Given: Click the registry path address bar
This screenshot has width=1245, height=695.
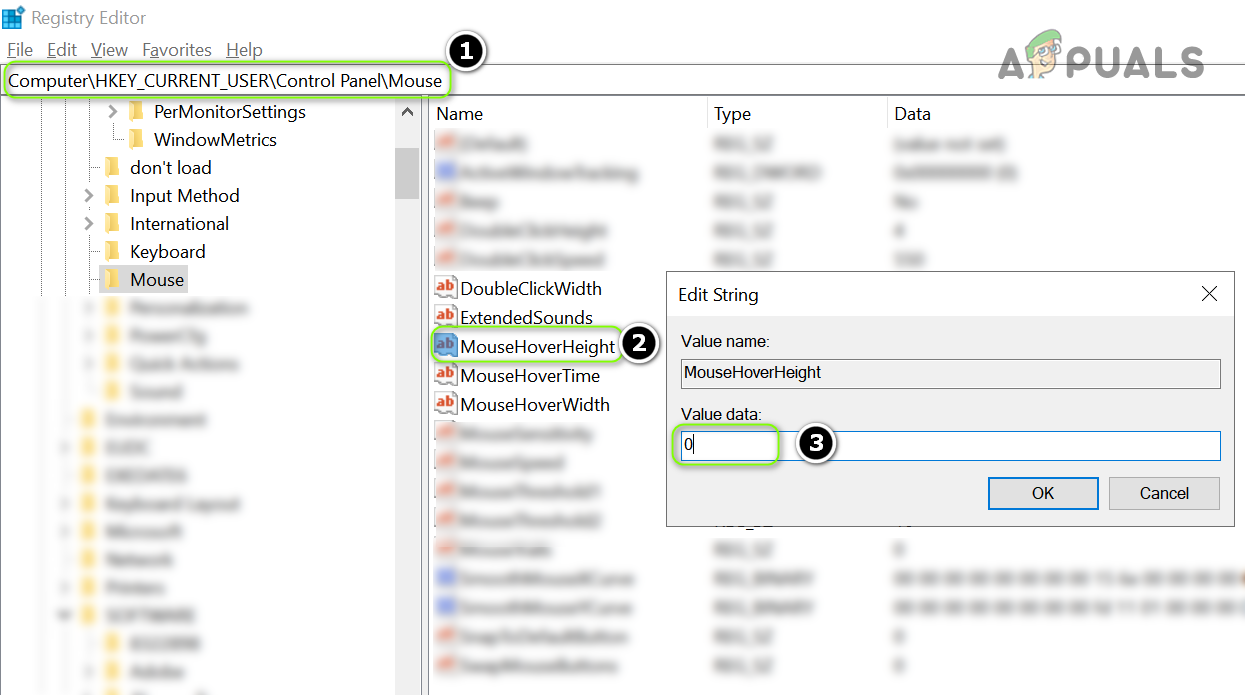Looking at the screenshot, I should (622, 81).
